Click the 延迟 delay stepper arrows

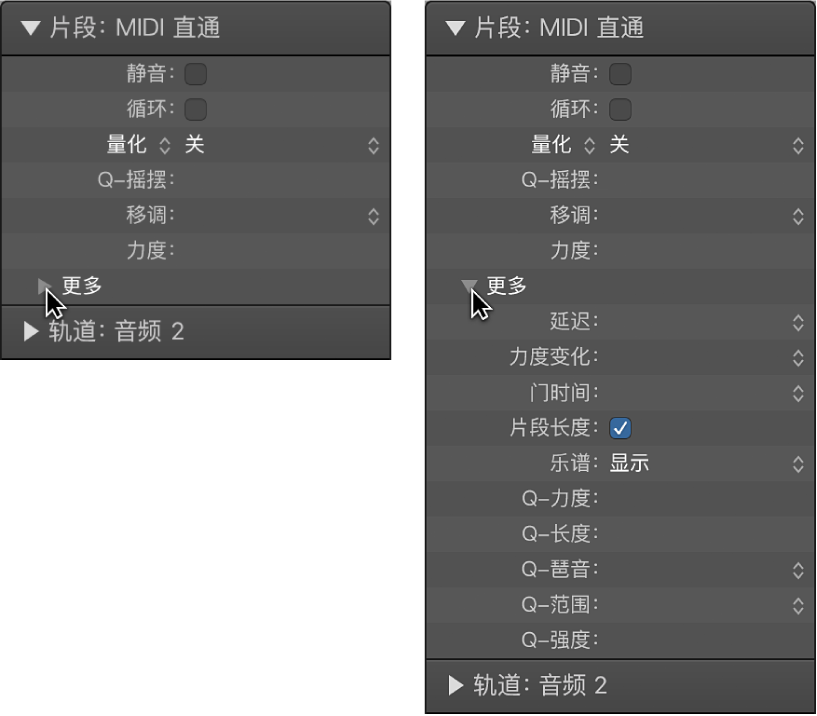click(798, 323)
